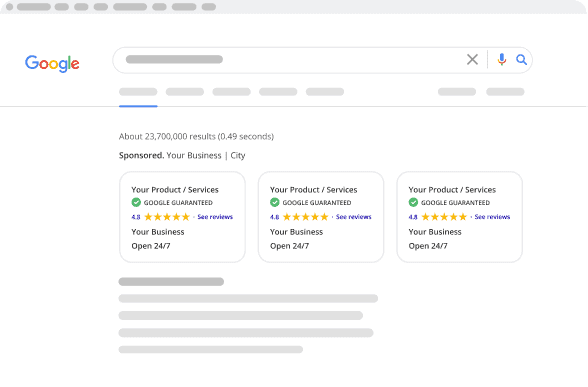Click Your Business name in third card
The width and height of the screenshot is (588, 387).
435,232
